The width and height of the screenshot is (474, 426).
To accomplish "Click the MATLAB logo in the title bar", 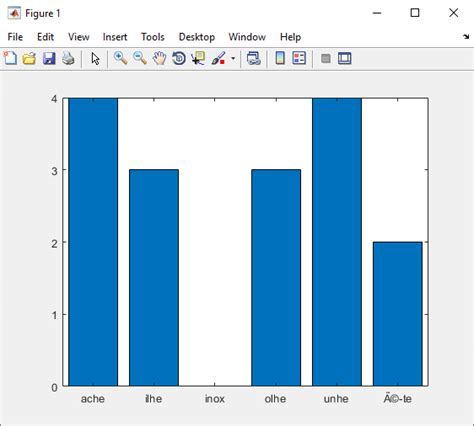I will pyautogui.click(x=14, y=13).
